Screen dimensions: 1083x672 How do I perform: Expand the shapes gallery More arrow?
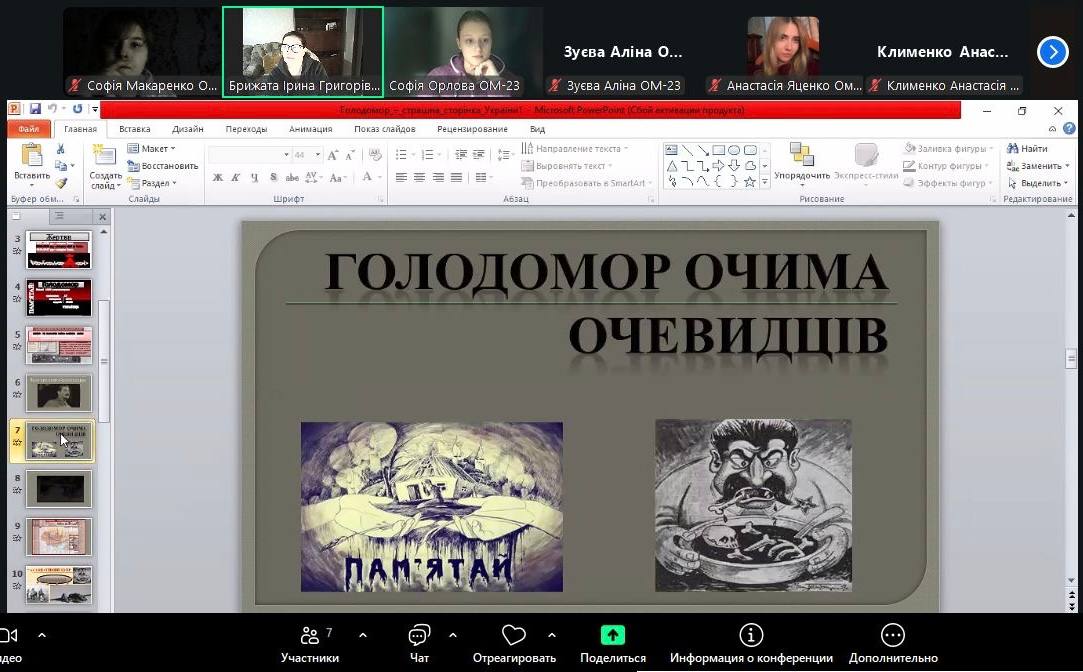click(764, 182)
